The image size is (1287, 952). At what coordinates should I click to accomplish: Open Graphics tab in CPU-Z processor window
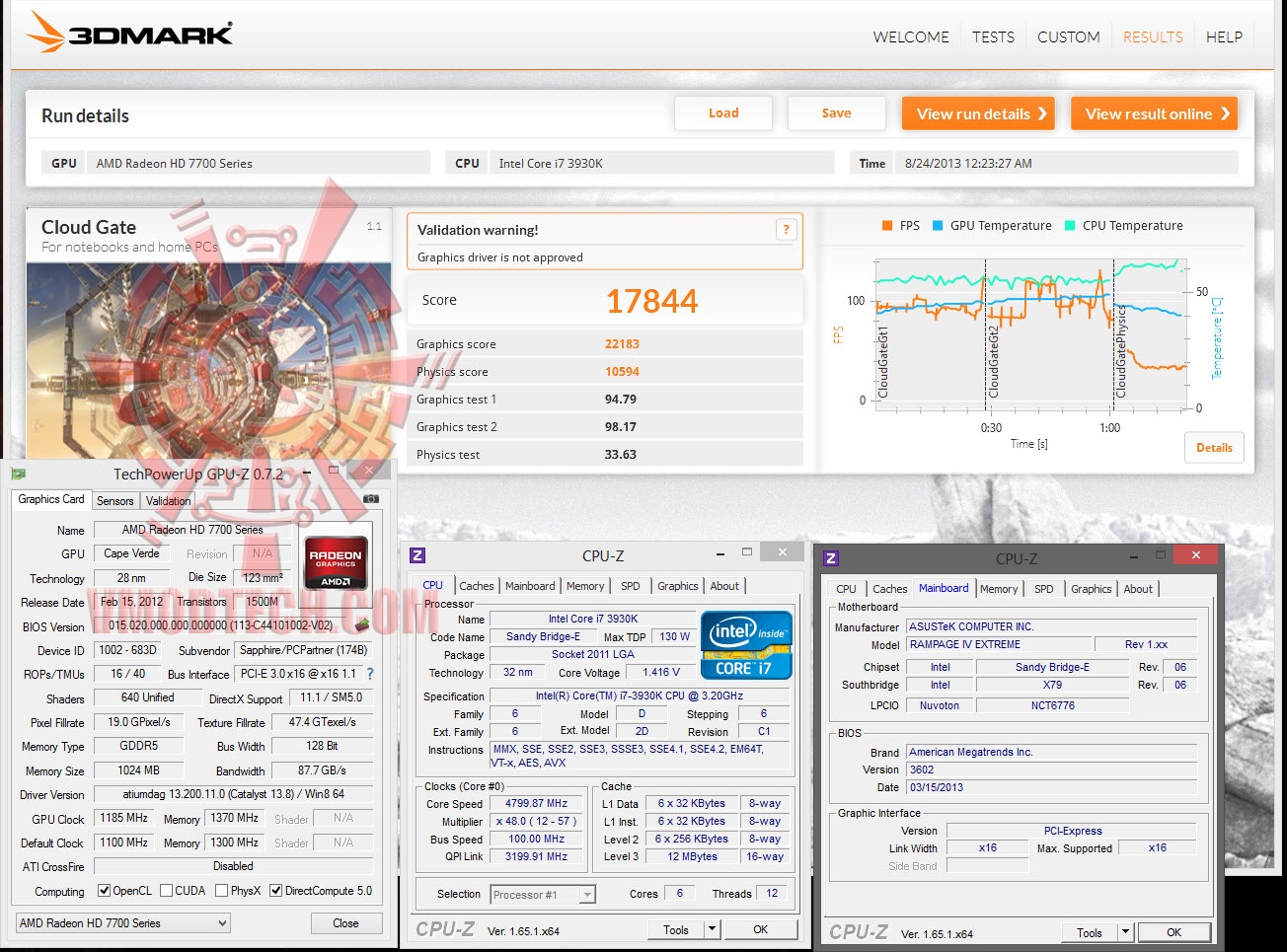click(x=678, y=586)
